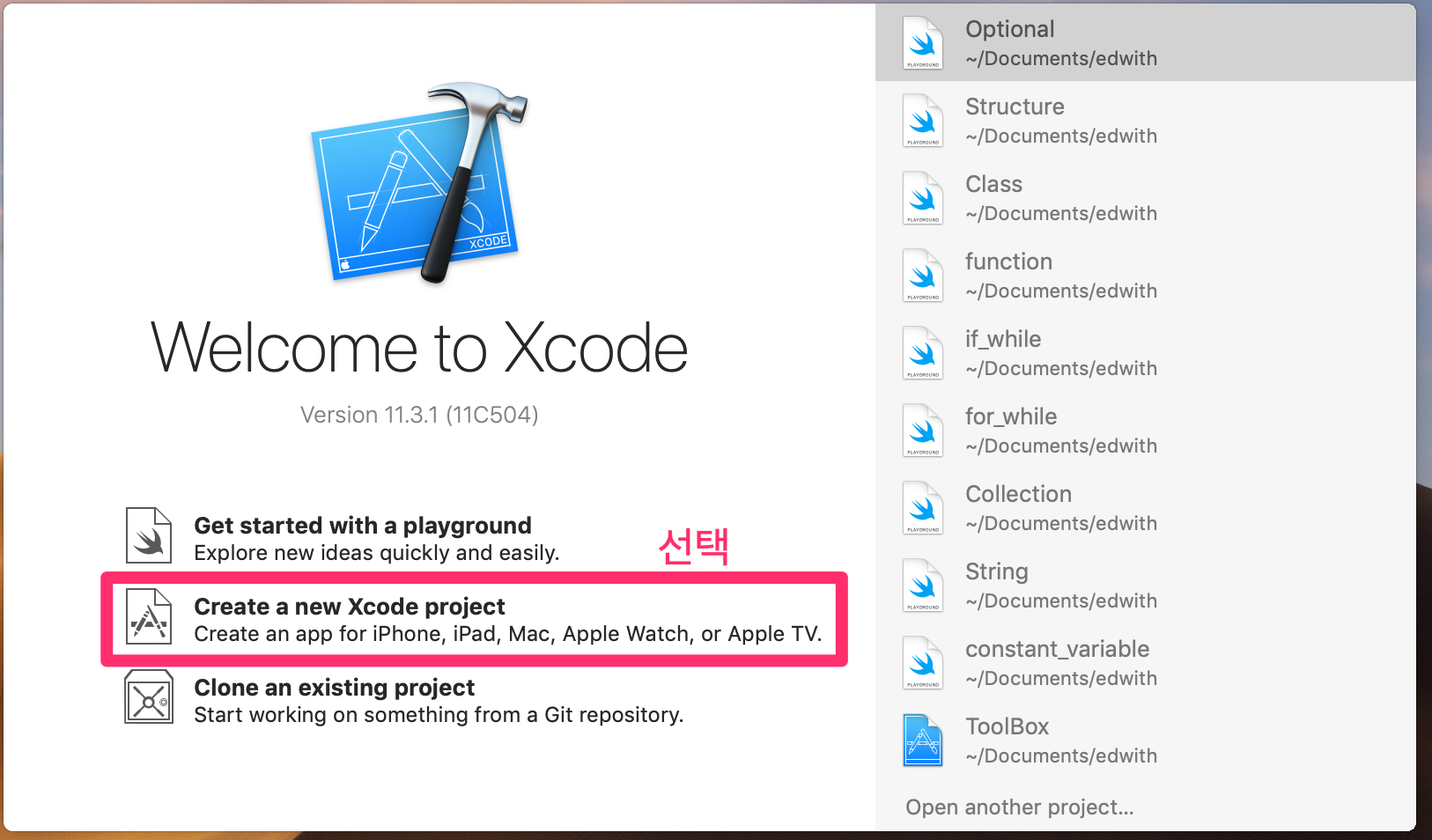Click the path under the Optional entry
This screenshot has height=840, width=1432.
(x=1061, y=58)
